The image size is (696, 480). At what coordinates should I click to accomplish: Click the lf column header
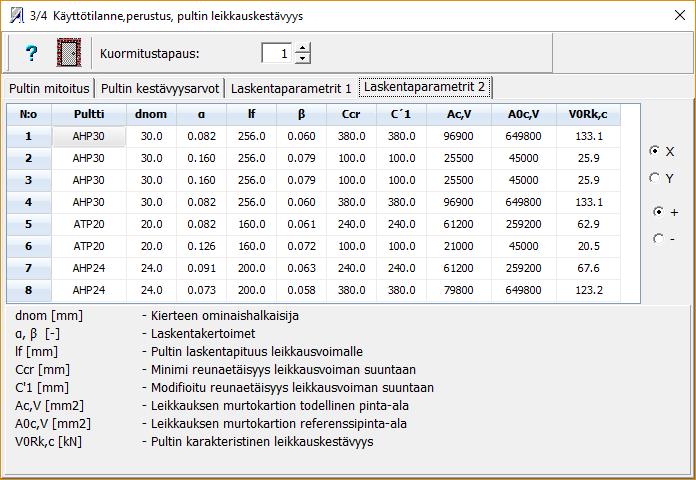click(252, 115)
